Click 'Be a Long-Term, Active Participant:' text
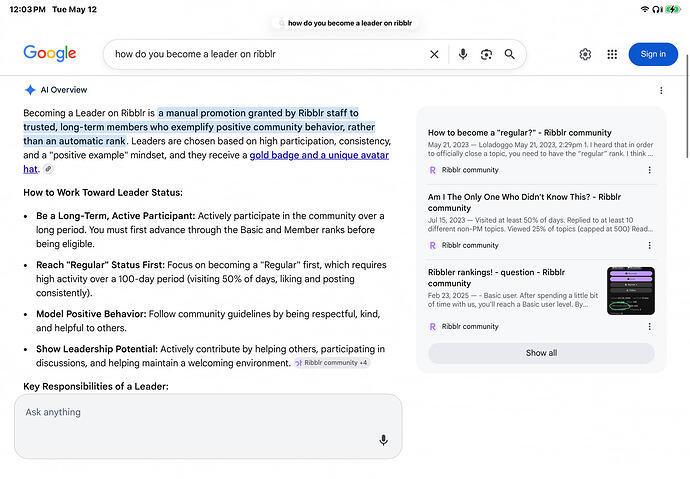The width and height of the screenshot is (690, 479). pyautogui.click(x=116, y=216)
